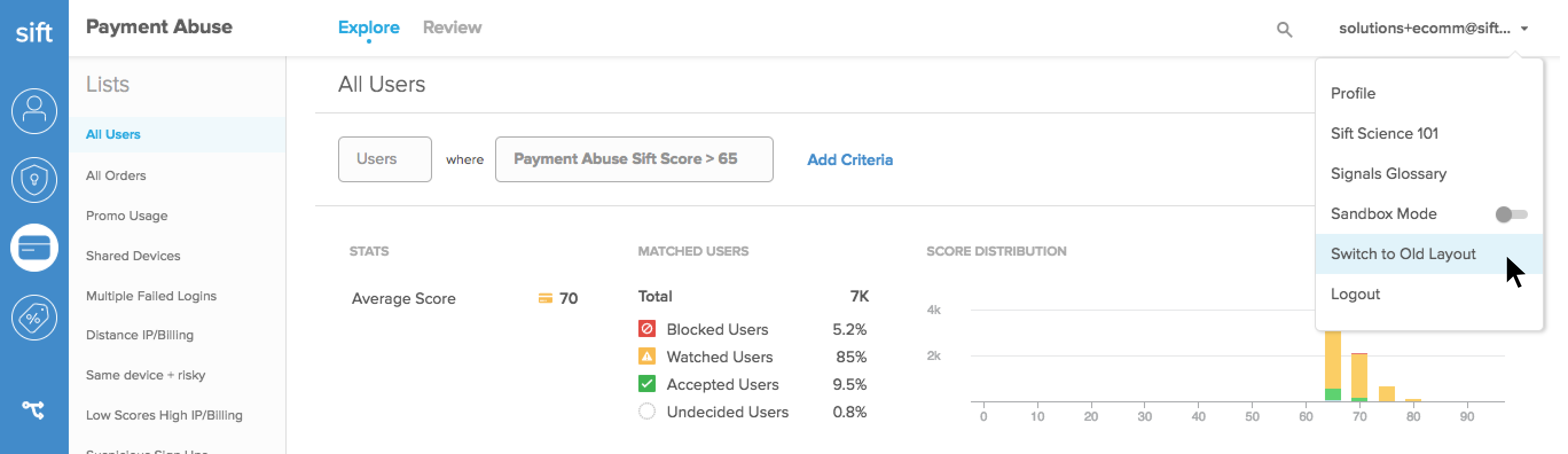Select the payment card sidebar icon
1568x454 pixels.
click(x=34, y=248)
